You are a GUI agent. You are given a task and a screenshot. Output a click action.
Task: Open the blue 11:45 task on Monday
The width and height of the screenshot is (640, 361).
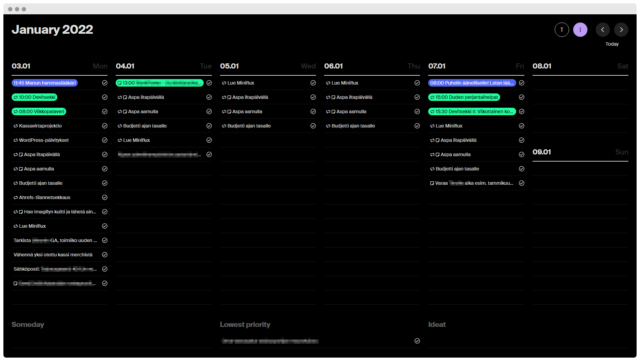point(44,83)
